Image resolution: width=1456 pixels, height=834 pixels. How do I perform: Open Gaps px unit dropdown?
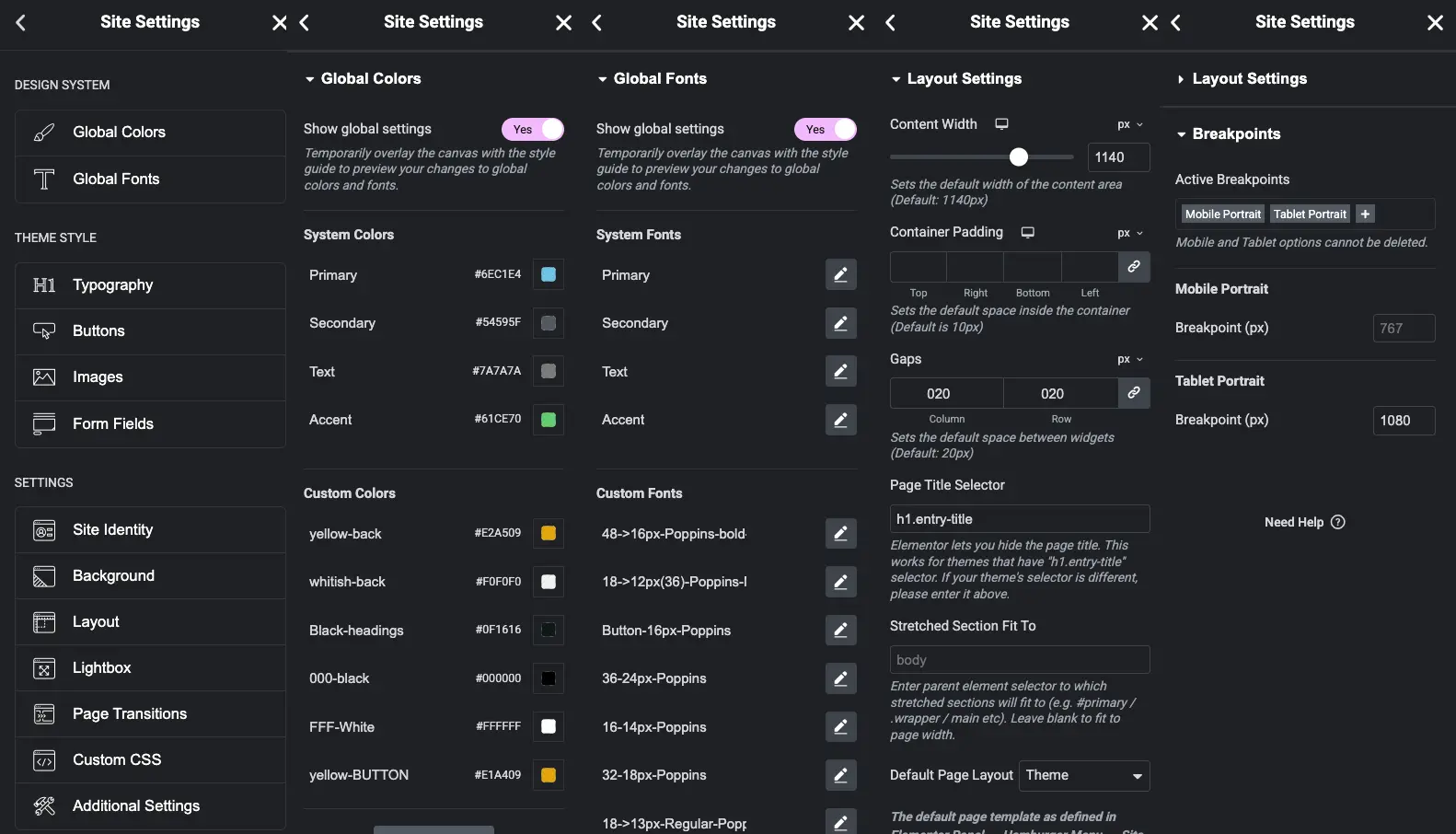pyautogui.click(x=1130, y=359)
